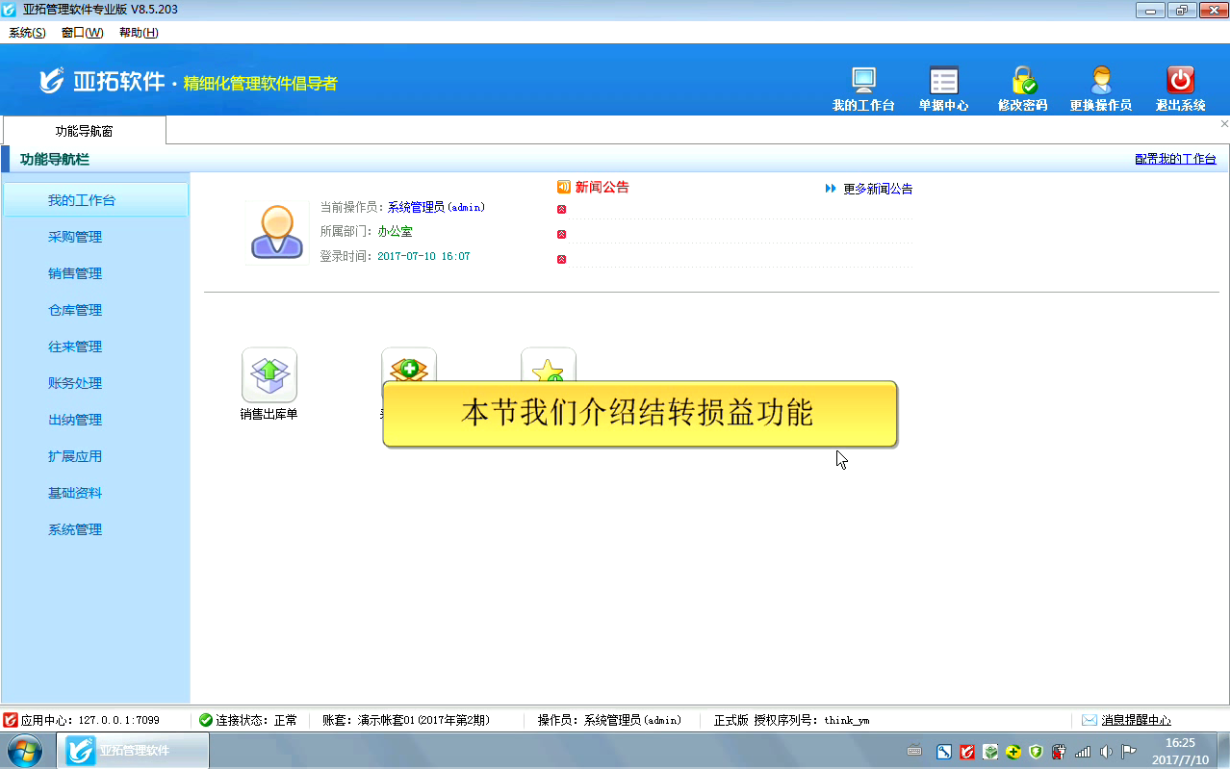Image resolution: width=1230 pixels, height=769 pixels.
Task: Expand 账务处理 navigation section
Action: pyautogui.click(x=75, y=383)
